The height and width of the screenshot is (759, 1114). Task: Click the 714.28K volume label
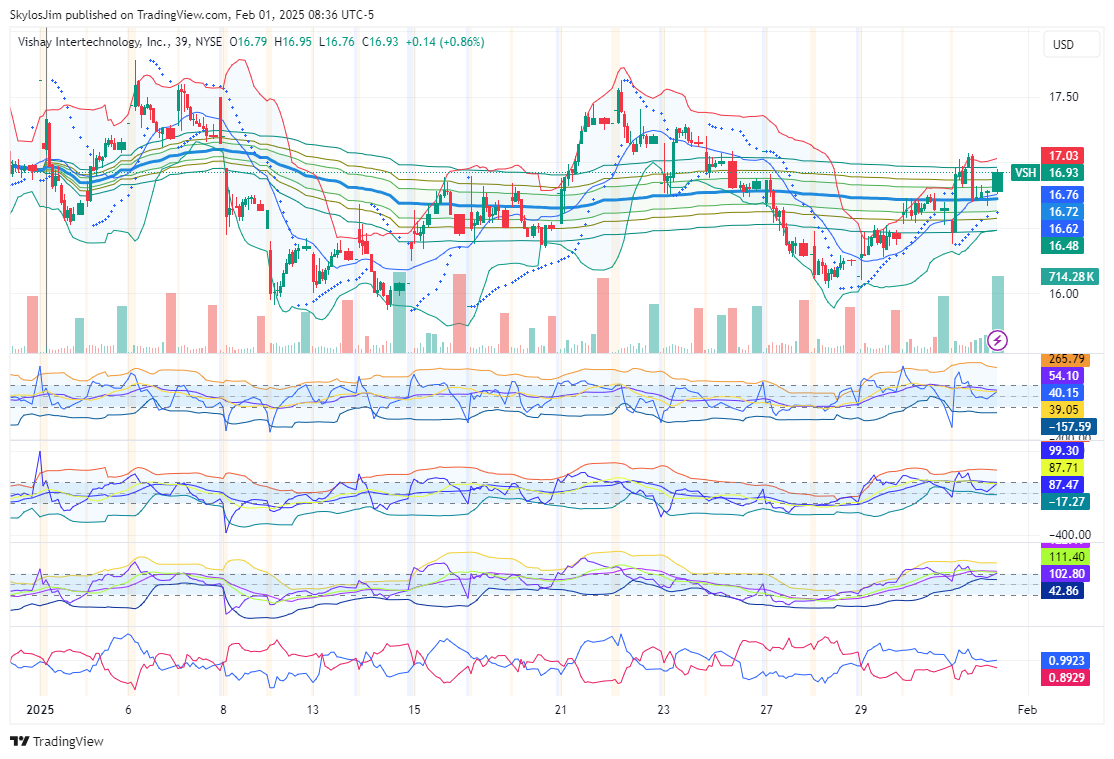click(1070, 276)
